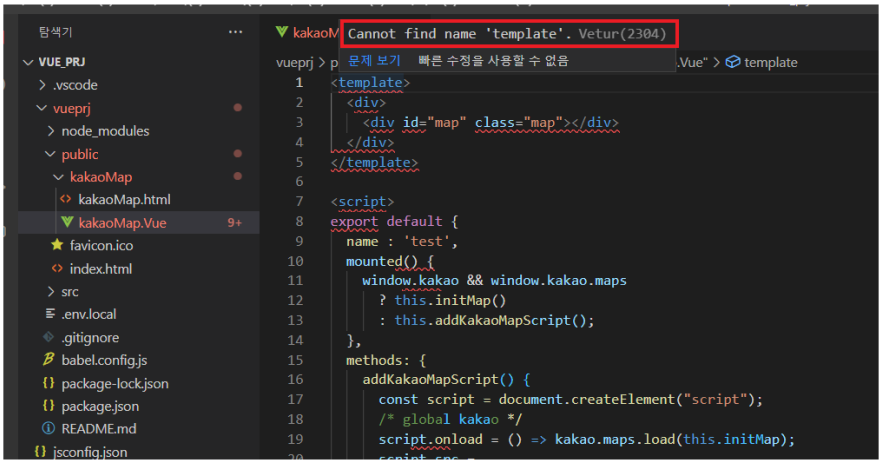This screenshot has width=884, height=465.
Task: Click 'export default' on line 8
Action: [x=386, y=222]
